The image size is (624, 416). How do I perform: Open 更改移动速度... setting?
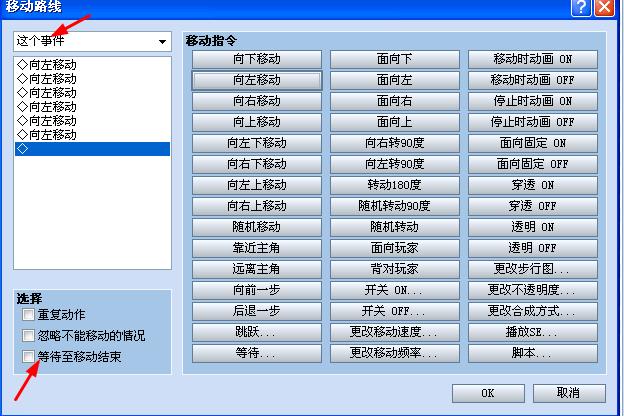[x=395, y=332]
